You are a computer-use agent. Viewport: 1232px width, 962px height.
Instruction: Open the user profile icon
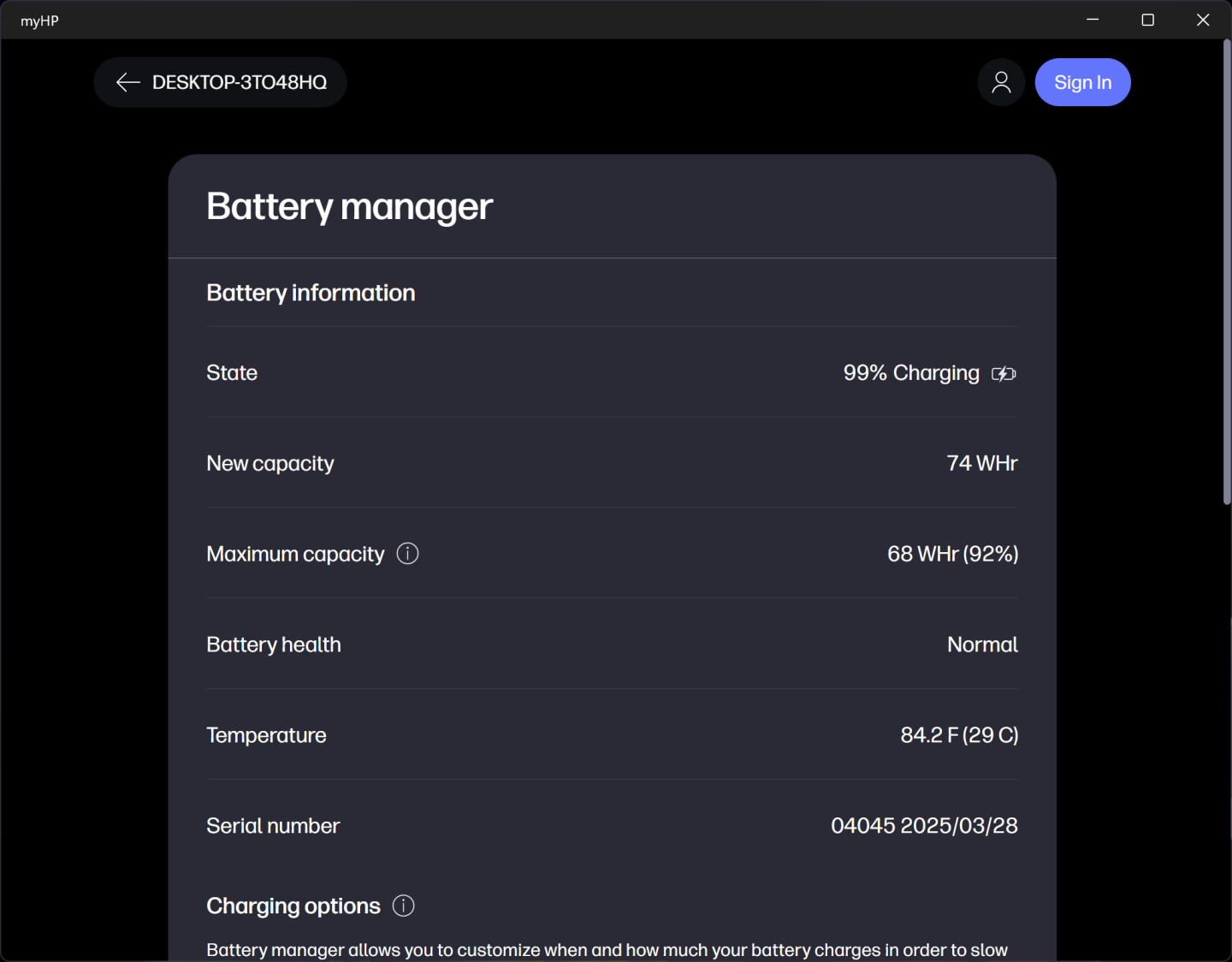pyautogui.click(x=1001, y=82)
